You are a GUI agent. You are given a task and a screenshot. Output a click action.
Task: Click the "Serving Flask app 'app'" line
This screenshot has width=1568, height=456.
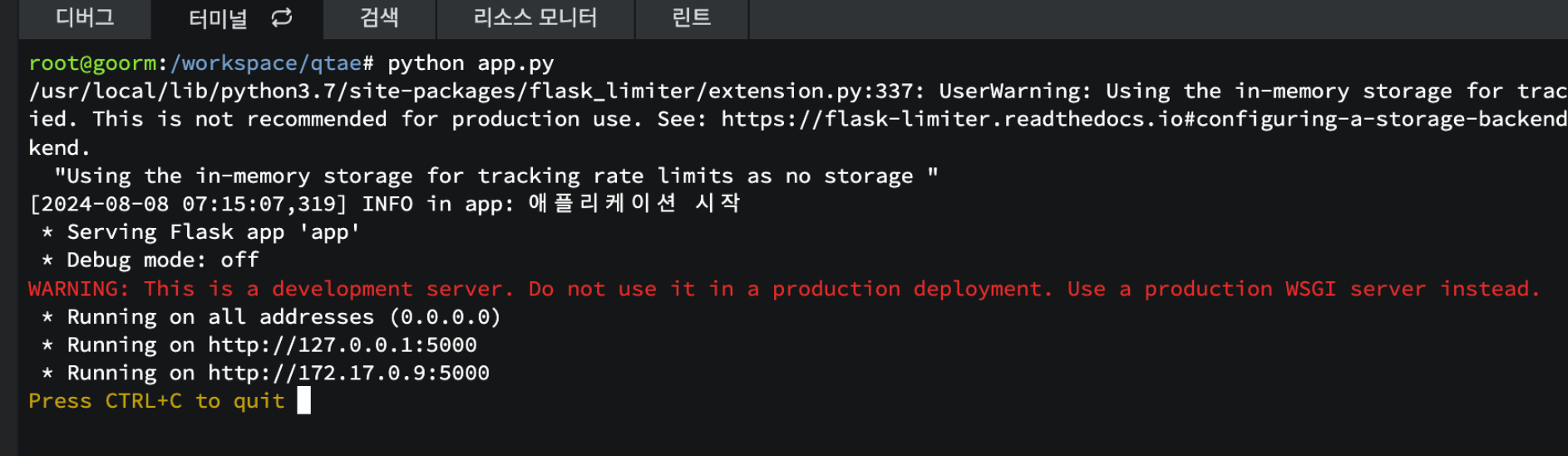click(213, 232)
